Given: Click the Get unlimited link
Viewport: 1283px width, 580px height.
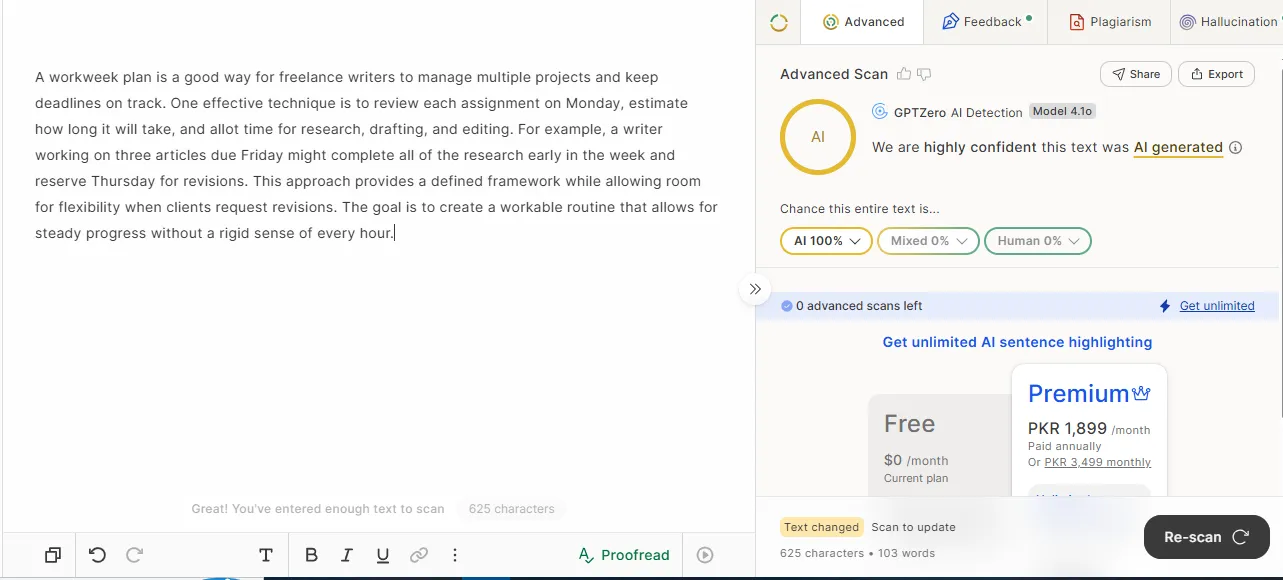Looking at the screenshot, I should click(x=1217, y=306).
